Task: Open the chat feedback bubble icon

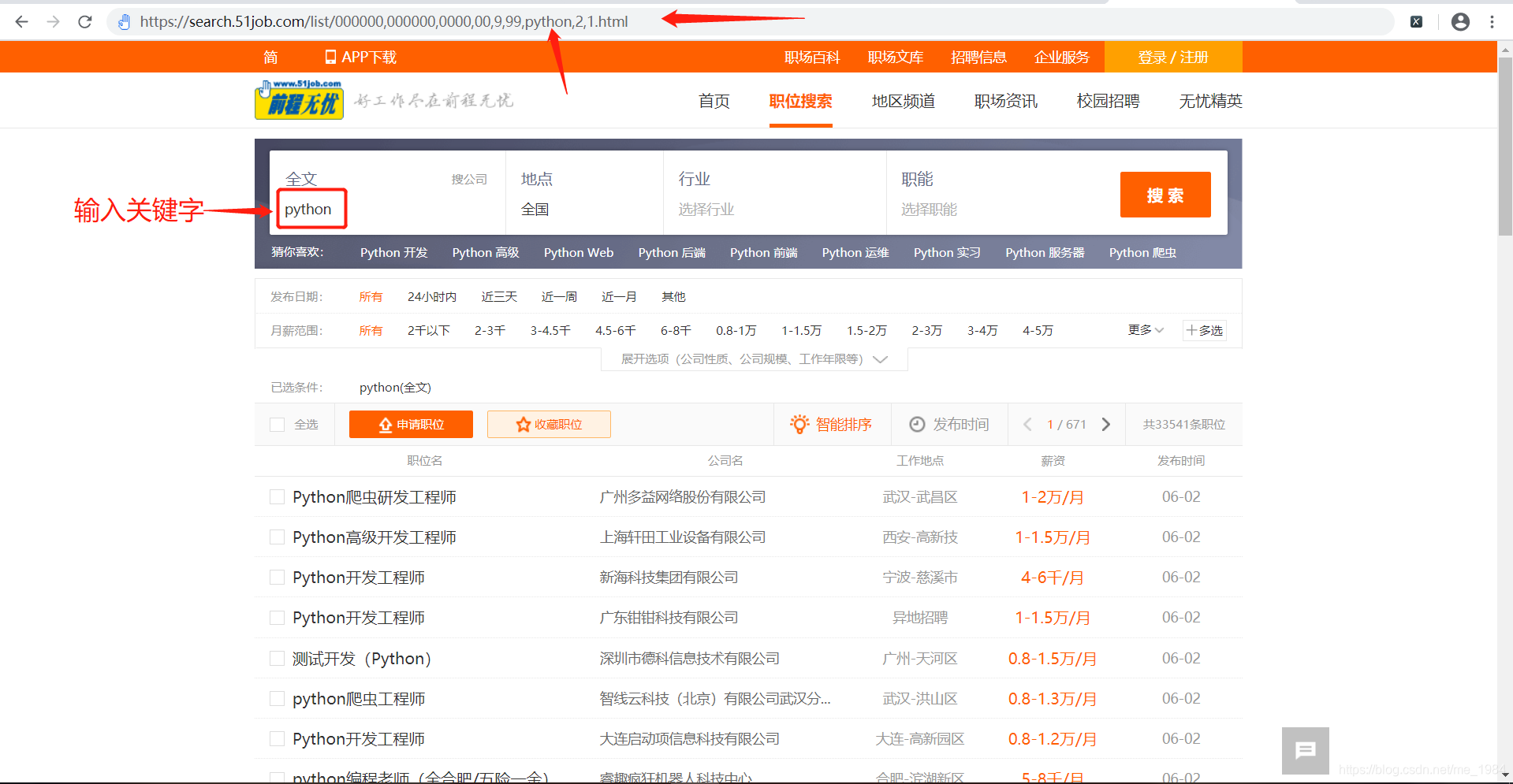Action: [1306, 750]
